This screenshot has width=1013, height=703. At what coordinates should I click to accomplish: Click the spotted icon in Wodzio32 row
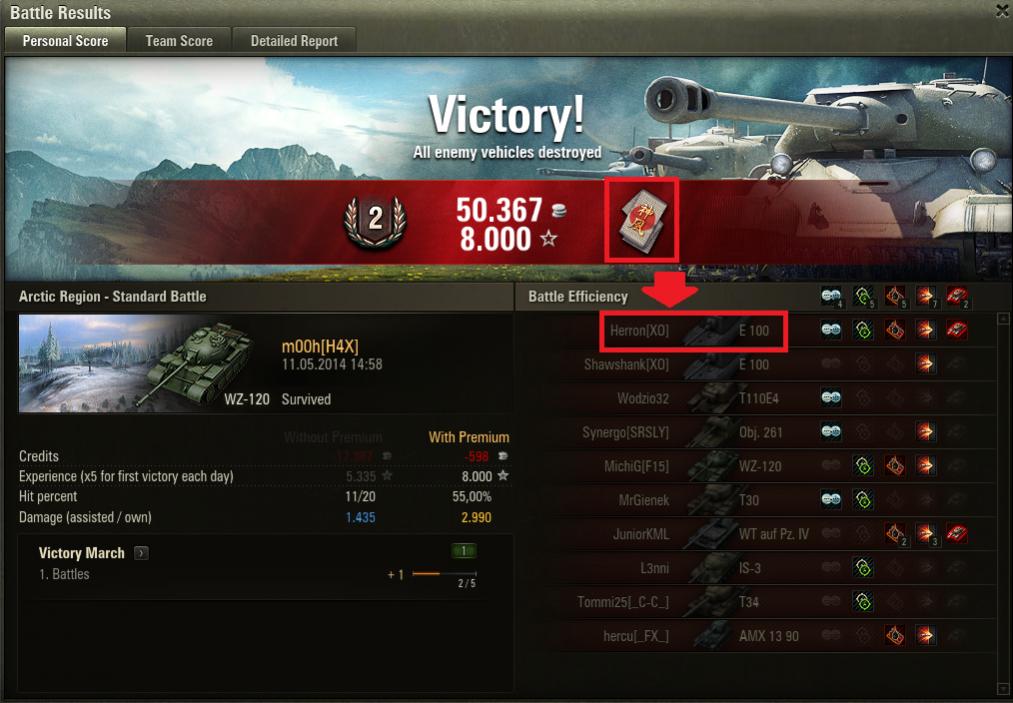(x=831, y=397)
